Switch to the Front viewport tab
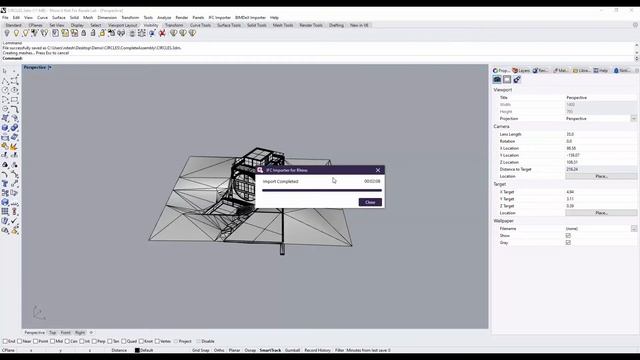Viewport: 640px width, 360px height. [65, 333]
